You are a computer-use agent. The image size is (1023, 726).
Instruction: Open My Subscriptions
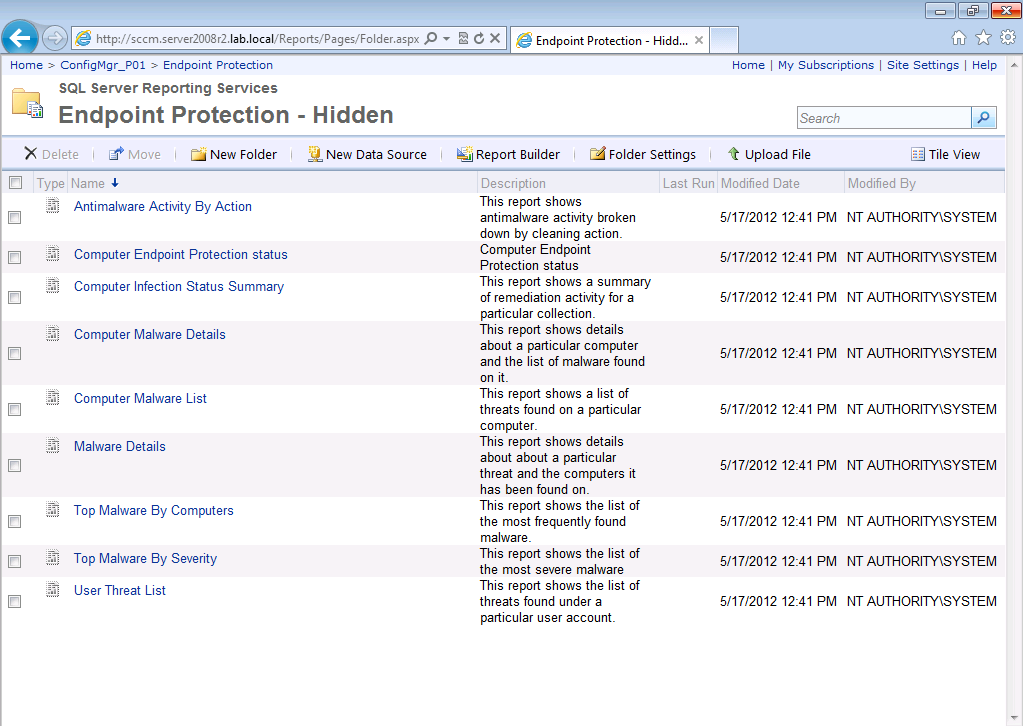tap(826, 65)
